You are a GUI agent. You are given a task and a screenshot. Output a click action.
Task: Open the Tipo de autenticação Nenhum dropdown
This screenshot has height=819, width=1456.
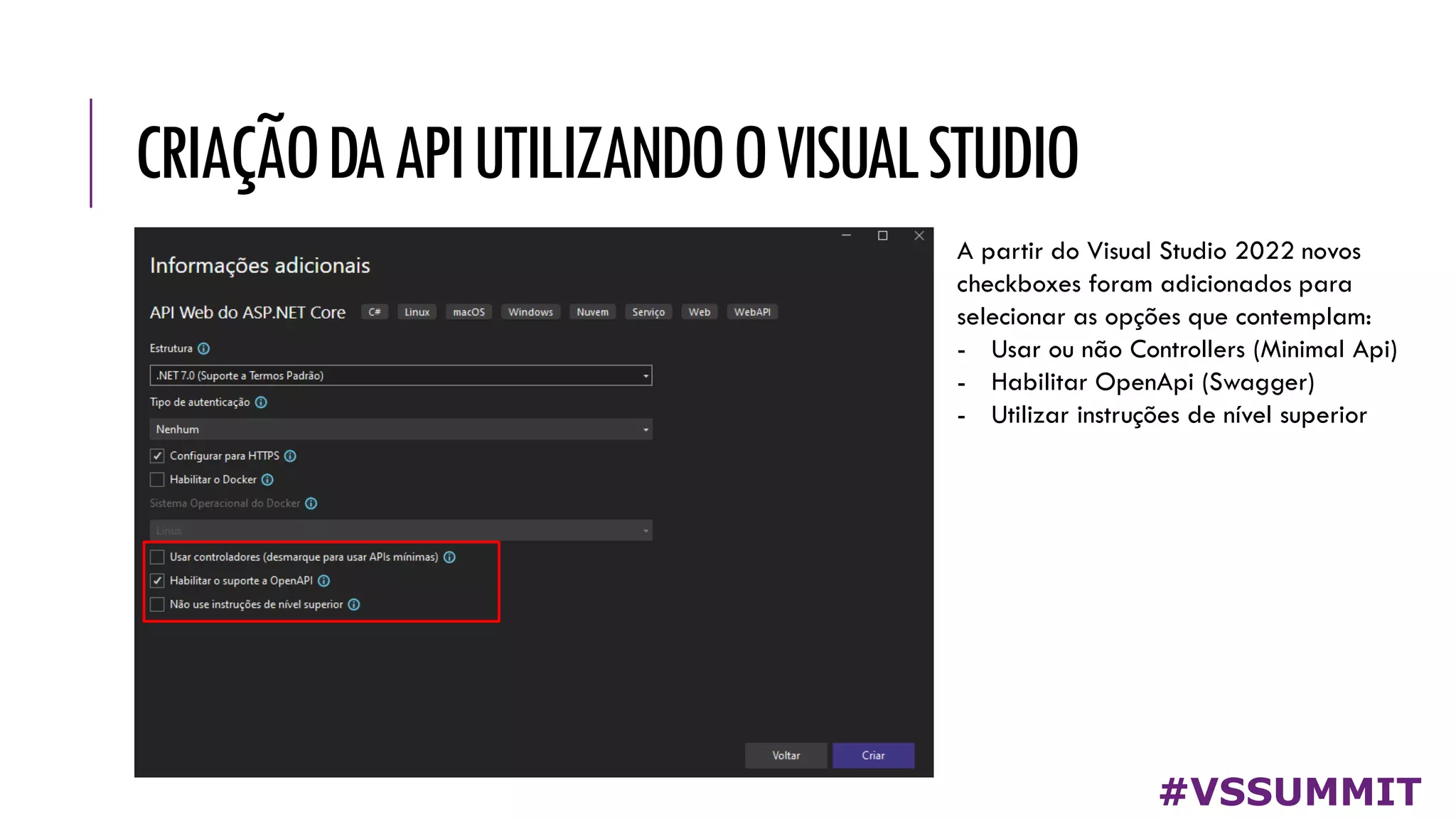click(401, 429)
